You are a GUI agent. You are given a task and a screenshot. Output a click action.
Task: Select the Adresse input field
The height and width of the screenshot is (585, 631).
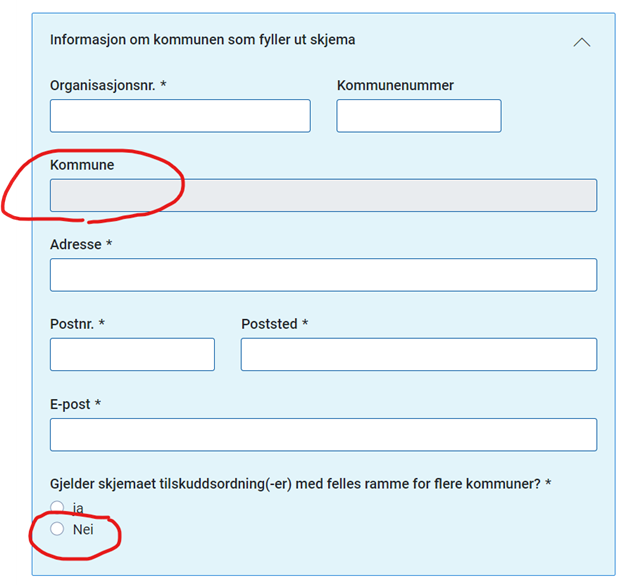pos(324,275)
